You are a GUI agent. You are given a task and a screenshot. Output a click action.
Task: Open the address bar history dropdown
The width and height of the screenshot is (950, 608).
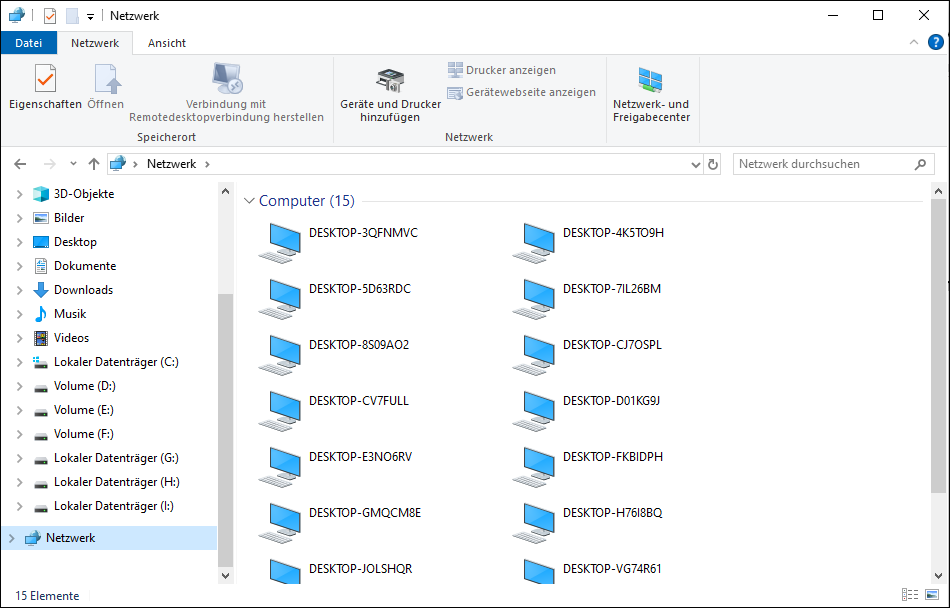[x=695, y=164]
